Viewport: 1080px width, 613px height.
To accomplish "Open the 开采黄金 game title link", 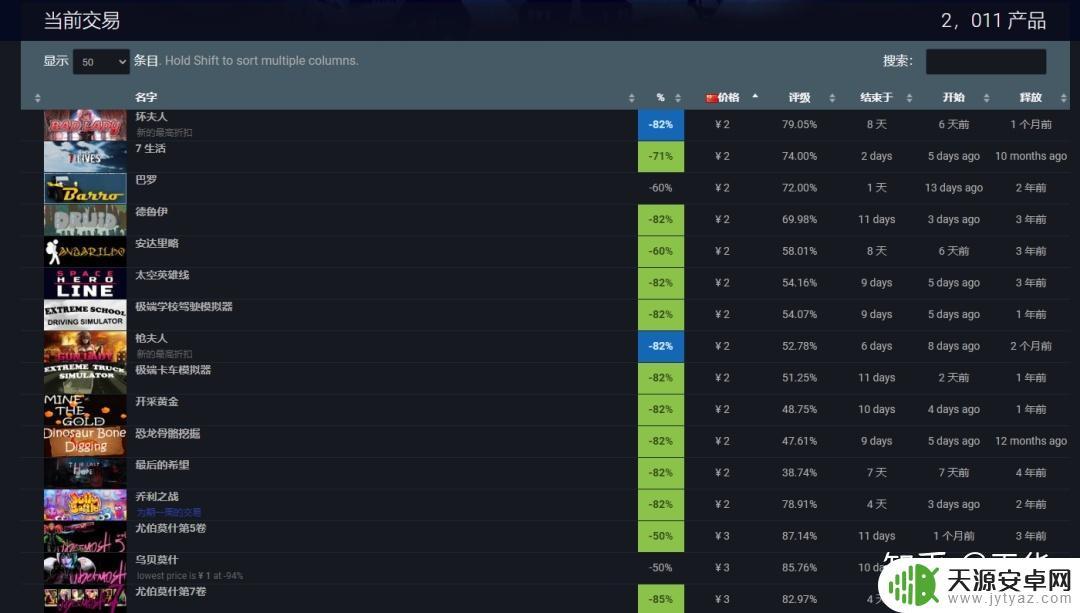I will coord(156,402).
